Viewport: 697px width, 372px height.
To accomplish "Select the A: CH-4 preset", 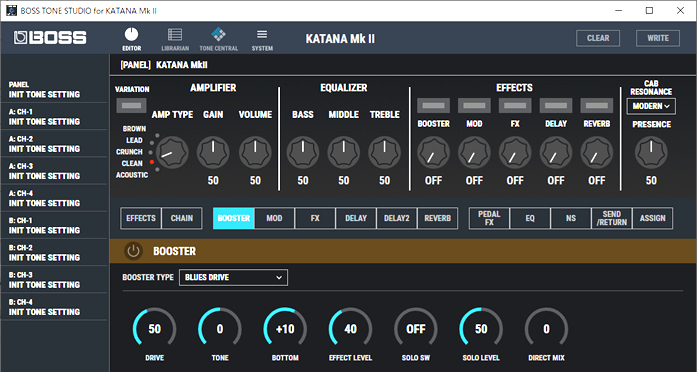I will (54, 198).
